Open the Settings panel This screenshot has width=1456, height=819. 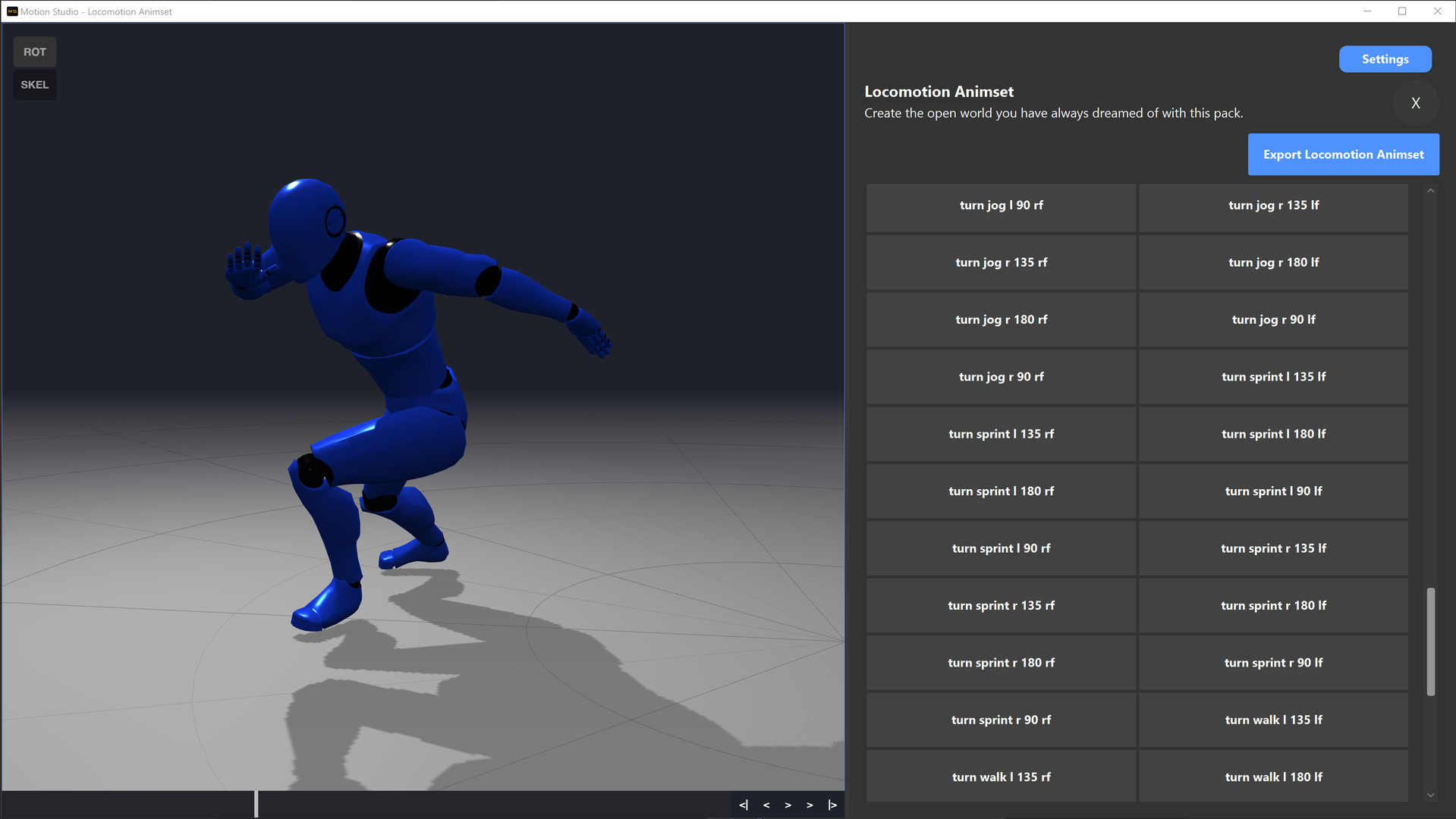[1385, 58]
